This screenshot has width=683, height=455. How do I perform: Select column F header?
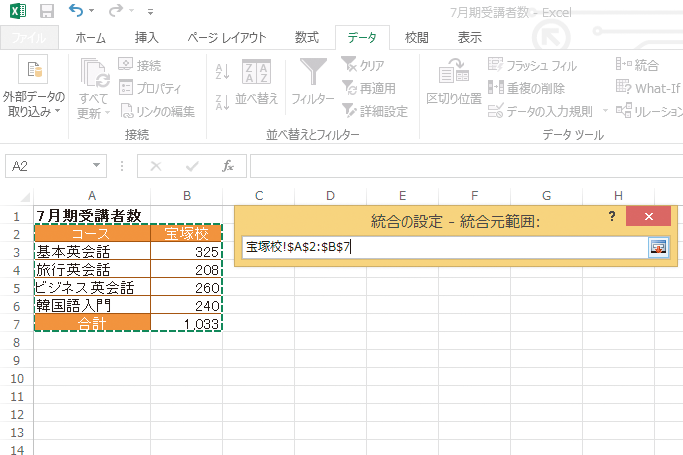(474, 196)
